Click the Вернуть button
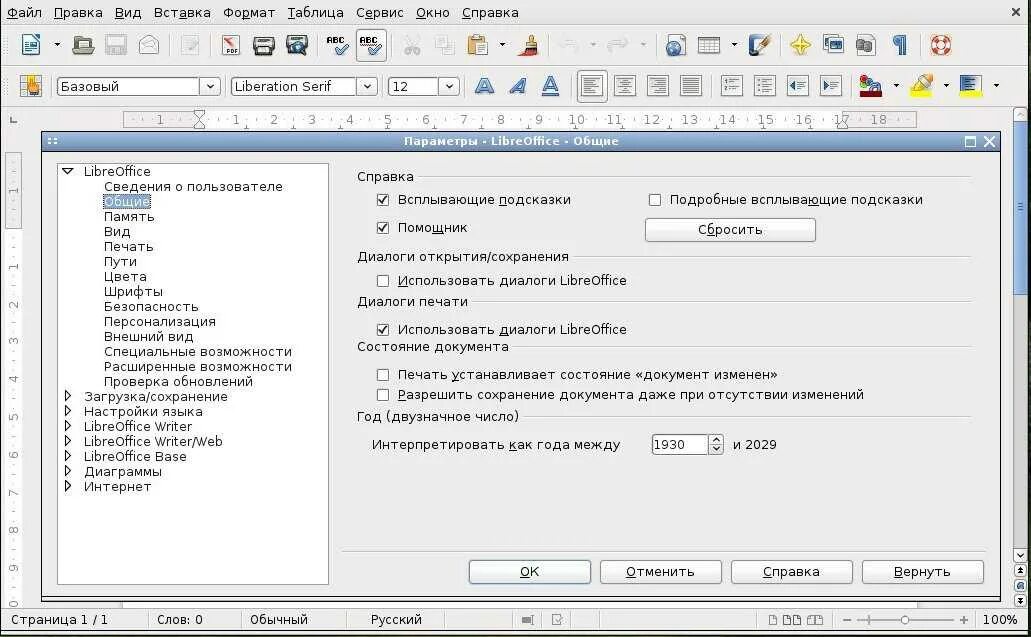The image size is (1031, 637). pyautogui.click(x=922, y=572)
